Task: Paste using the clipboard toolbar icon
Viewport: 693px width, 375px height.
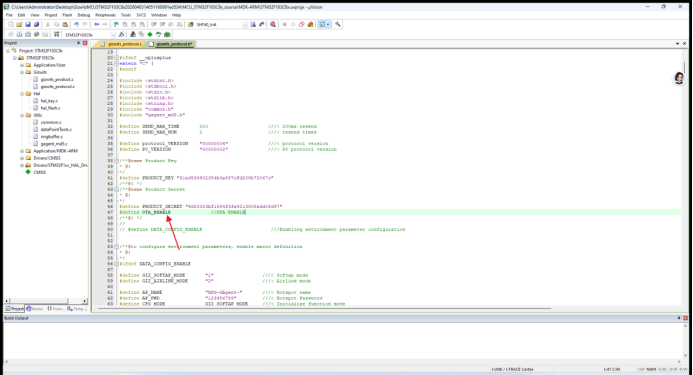Action: click(x=65, y=24)
